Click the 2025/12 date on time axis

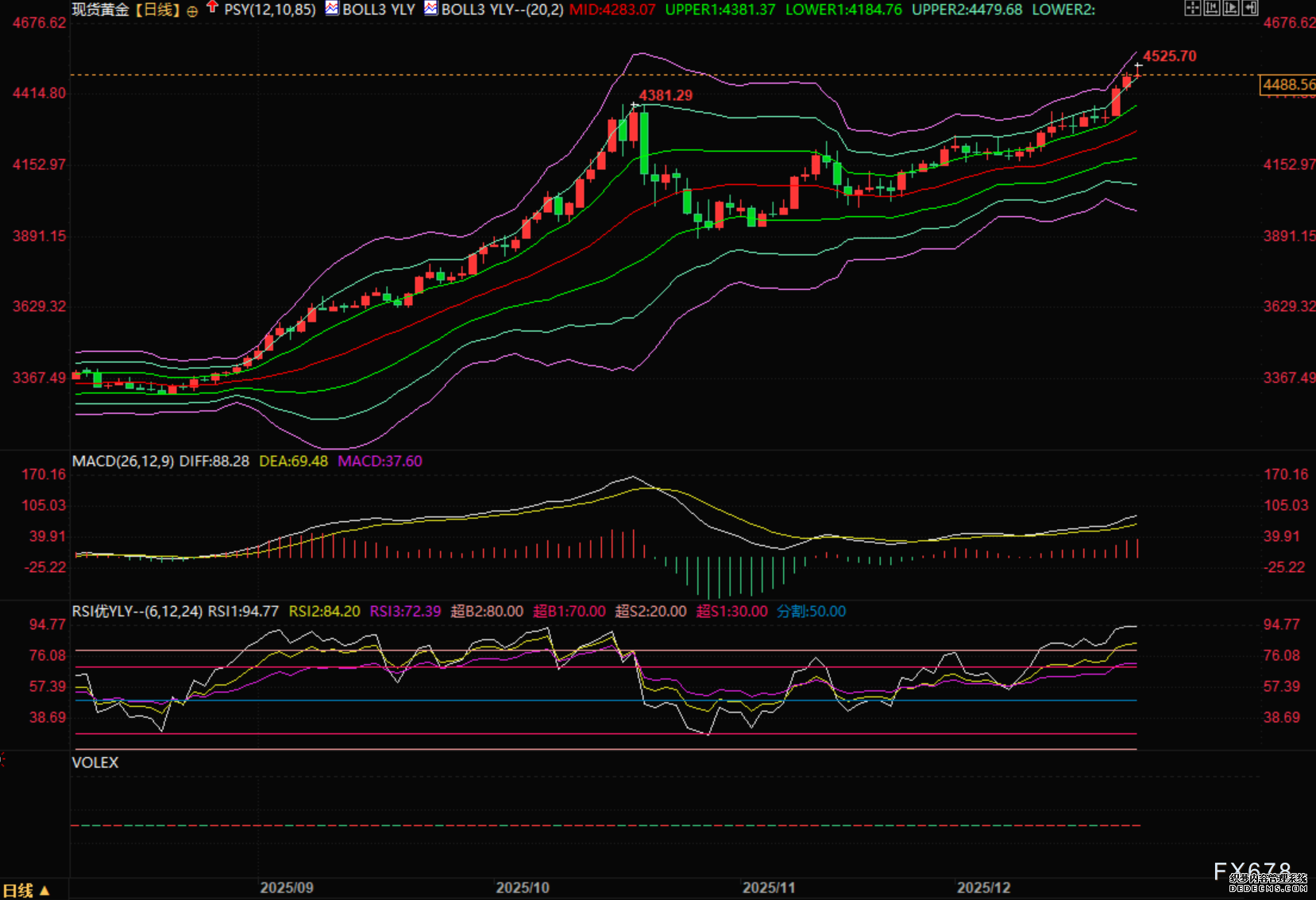pos(983,887)
